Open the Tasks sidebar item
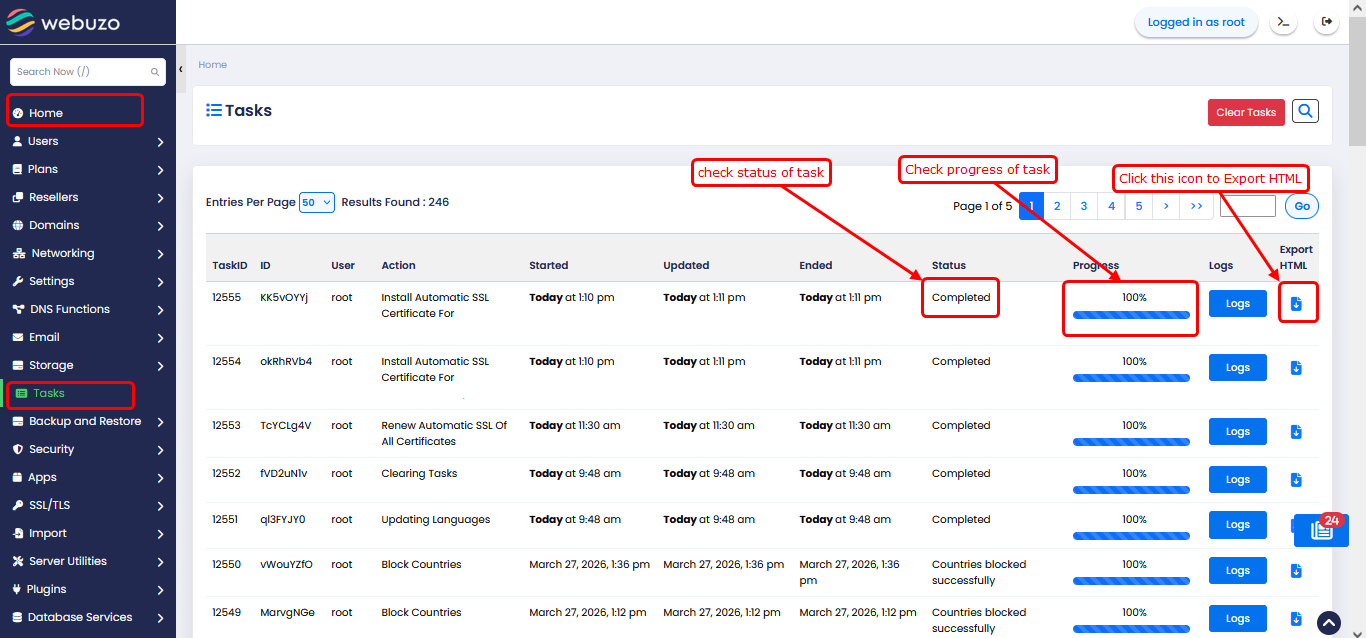Image resolution: width=1366 pixels, height=638 pixels. coord(49,393)
